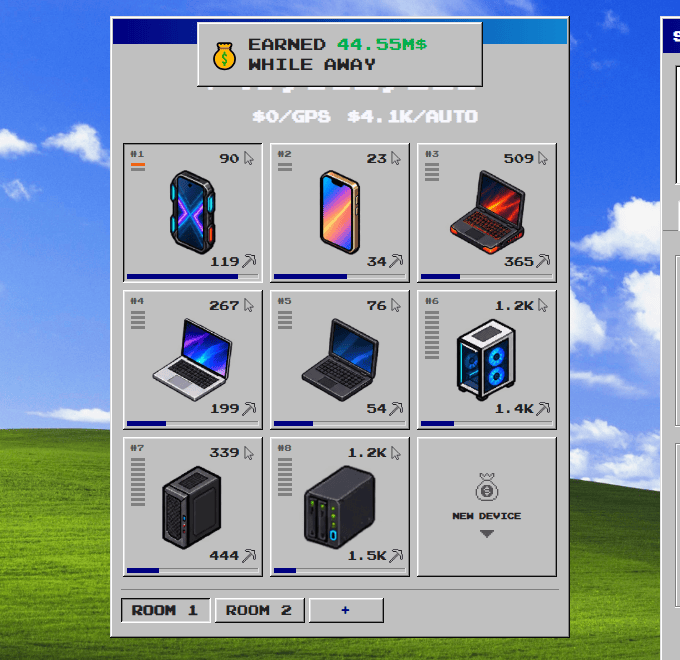Click the cursor icon in slot #8
Screen dimensions: 680x660
click(396, 453)
